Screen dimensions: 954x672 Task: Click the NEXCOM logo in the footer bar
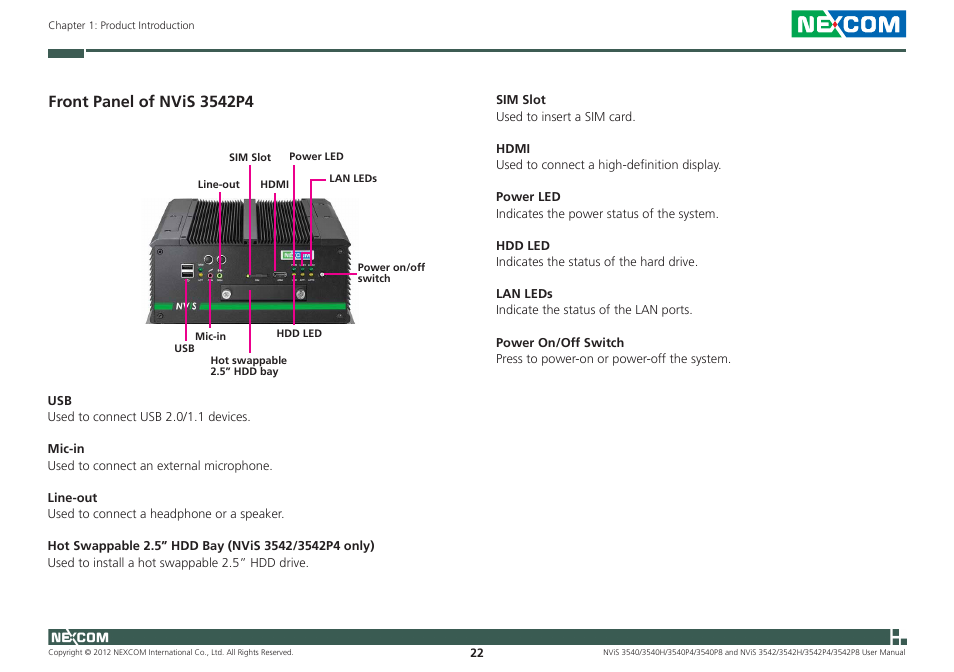(79, 637)
